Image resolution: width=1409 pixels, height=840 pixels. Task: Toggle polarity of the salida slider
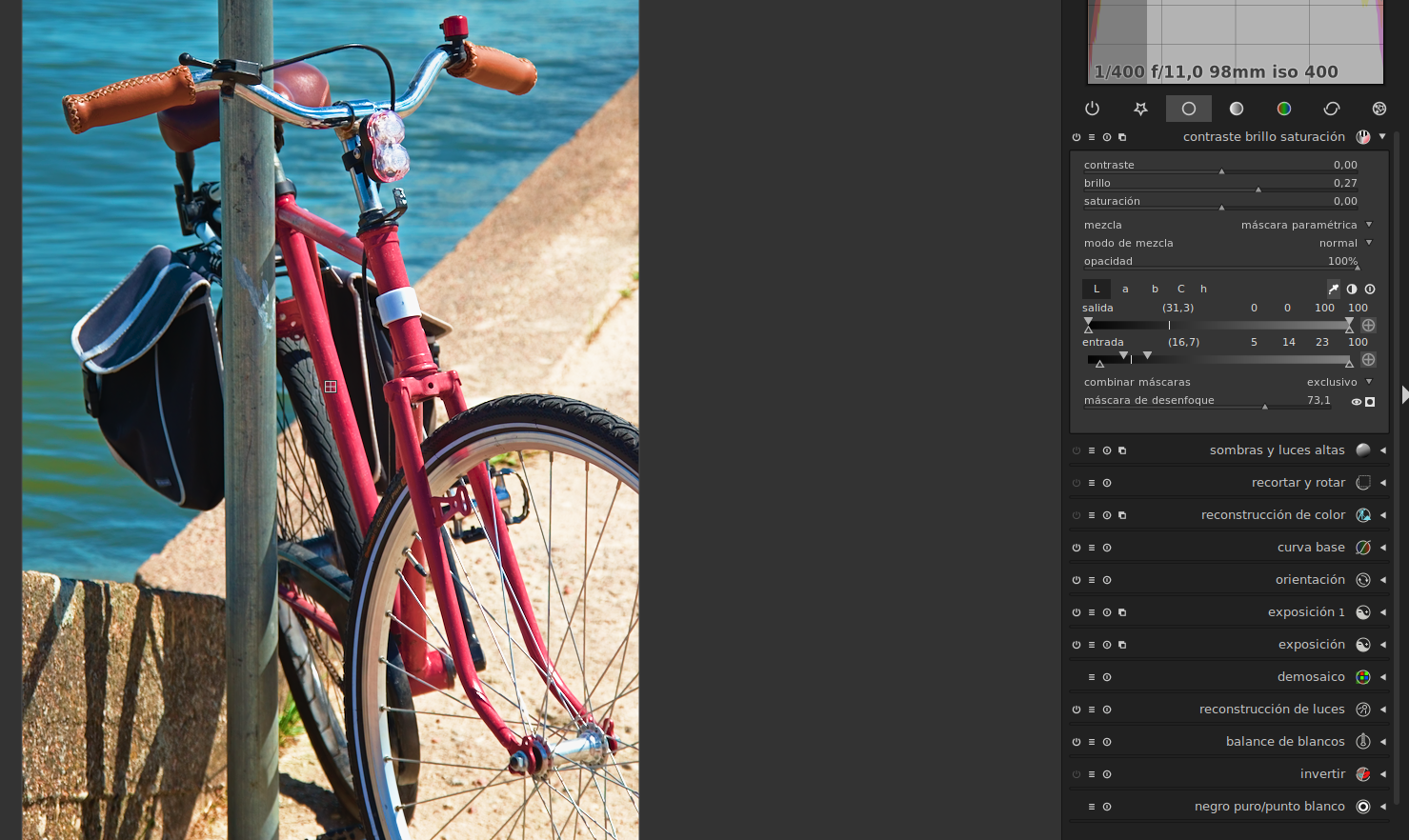tap(1369, 326)
